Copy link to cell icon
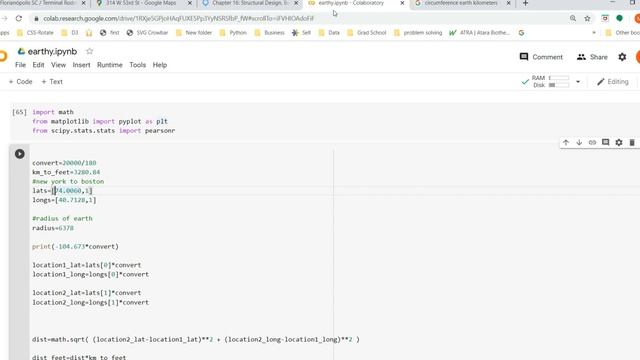 592,142
